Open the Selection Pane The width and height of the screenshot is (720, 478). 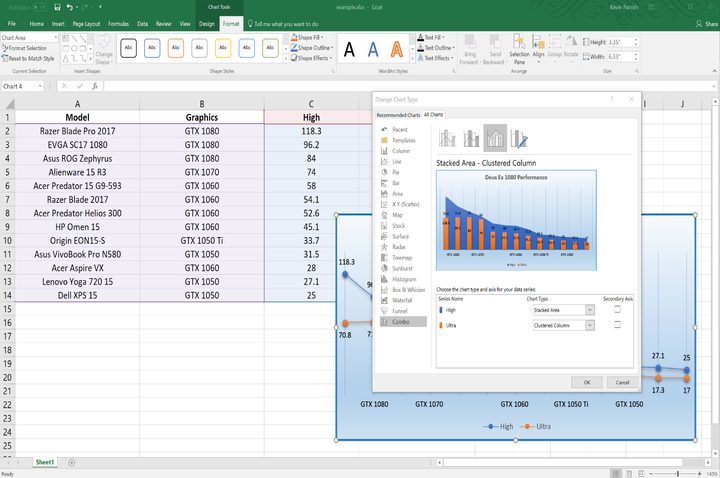(519, 49)
